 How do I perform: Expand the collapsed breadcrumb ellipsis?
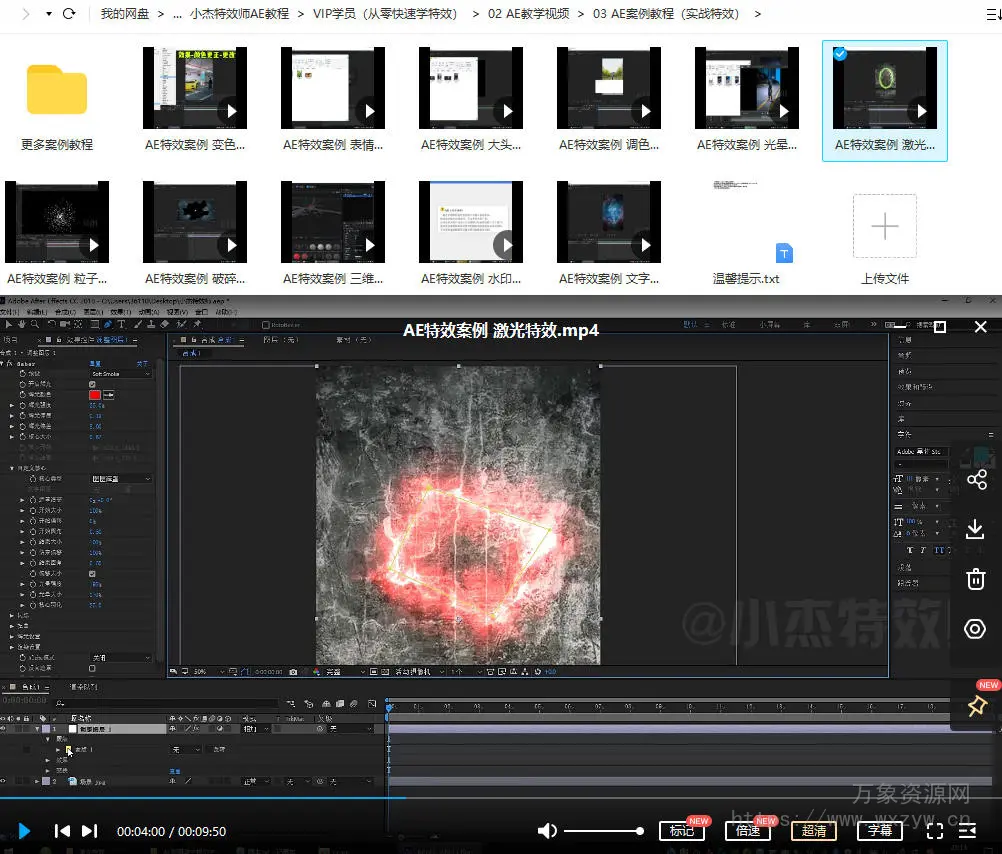pyautogui.click(x=177, y=14)
